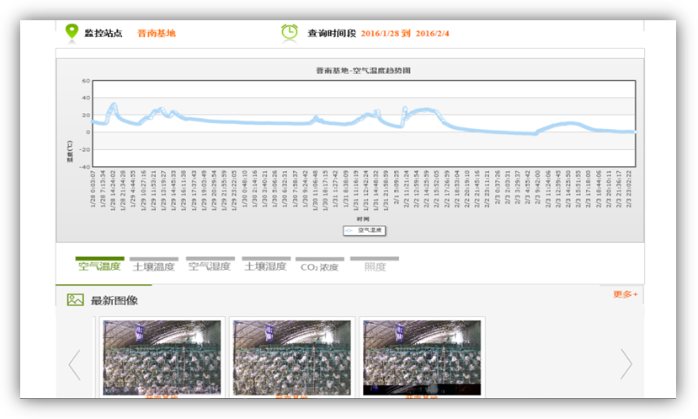The image size is (698, 419).
Task: Click the latest images picture icon
Action: pyautogui.click(x=75, y=300)
